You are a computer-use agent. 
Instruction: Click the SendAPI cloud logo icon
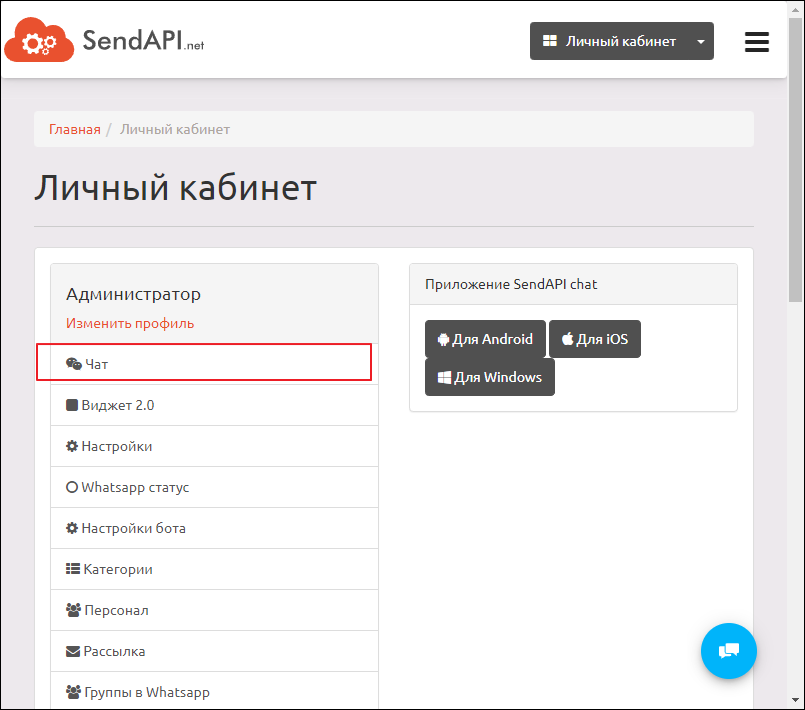[38, 42]
